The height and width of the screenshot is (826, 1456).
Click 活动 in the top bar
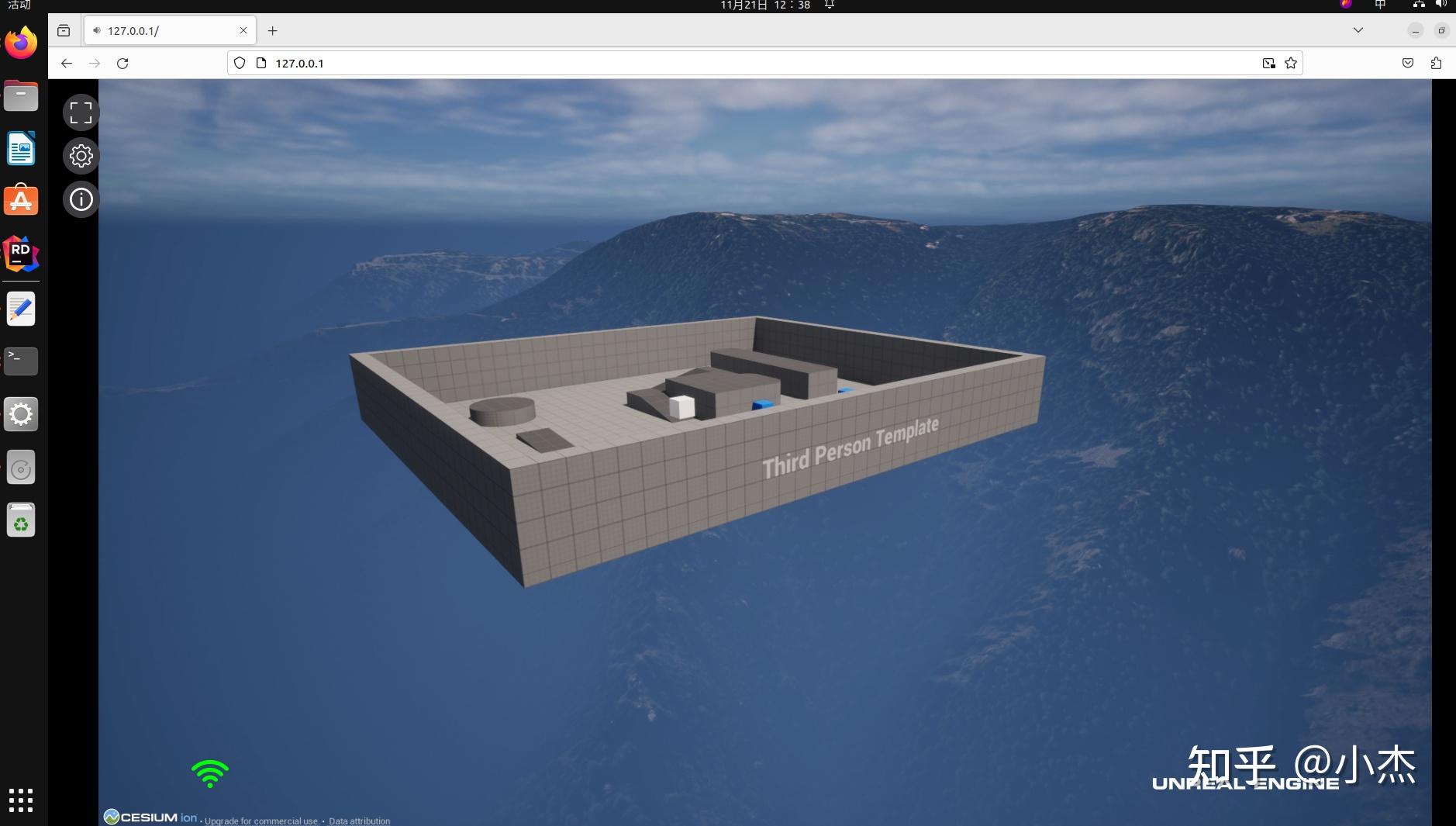[x=17, y=5]
